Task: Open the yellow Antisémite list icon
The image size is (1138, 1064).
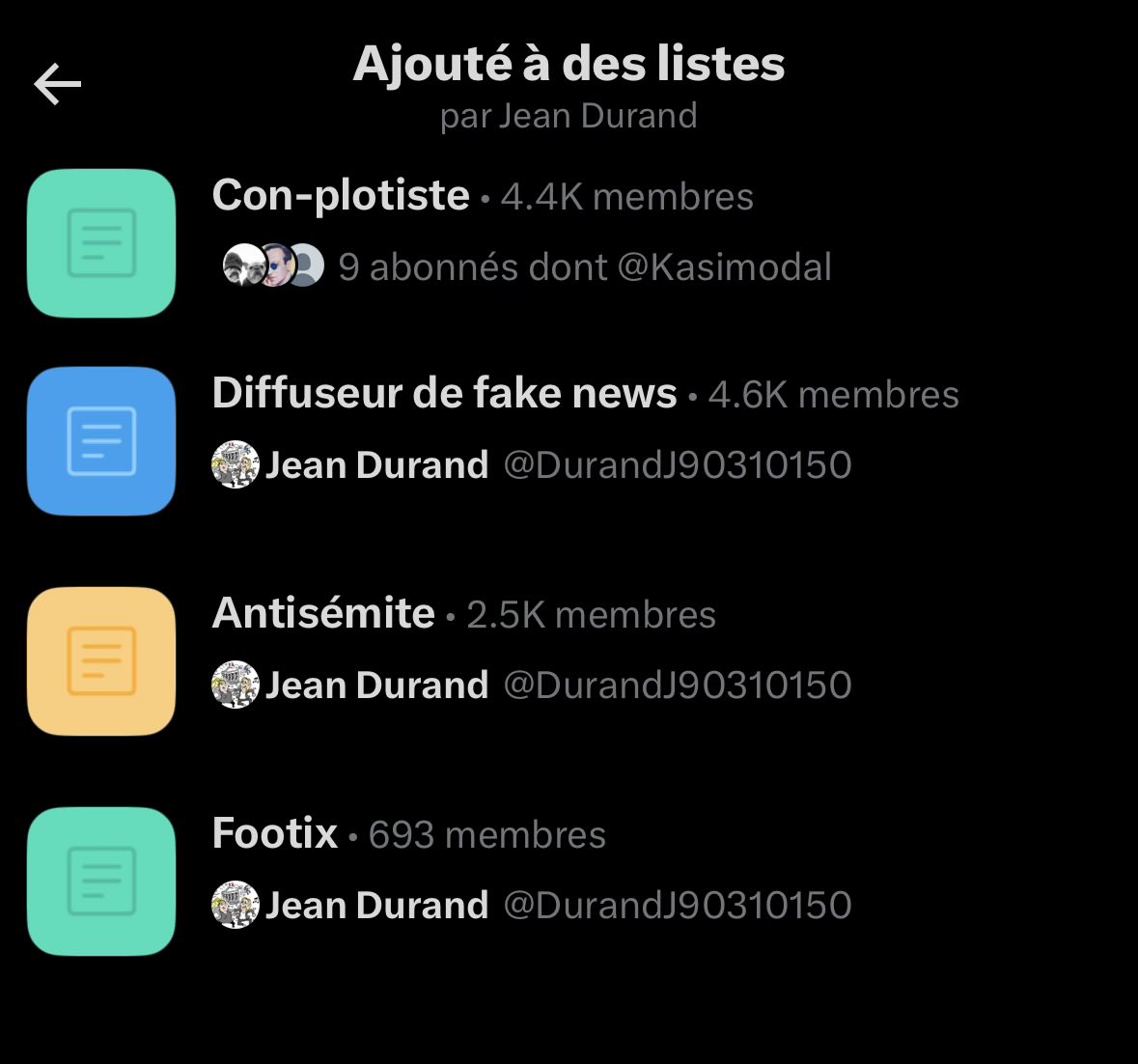Action: tap(101, 661)
